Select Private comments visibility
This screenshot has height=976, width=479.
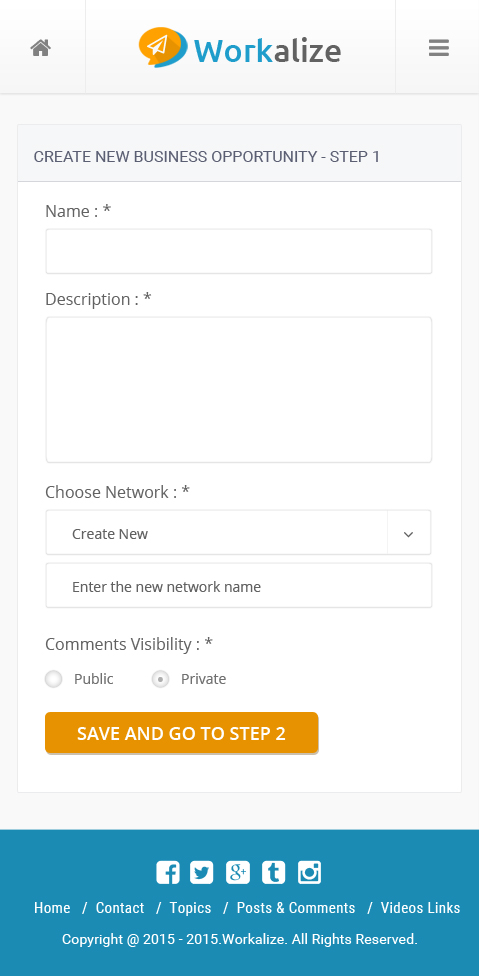tap(160, 679)
